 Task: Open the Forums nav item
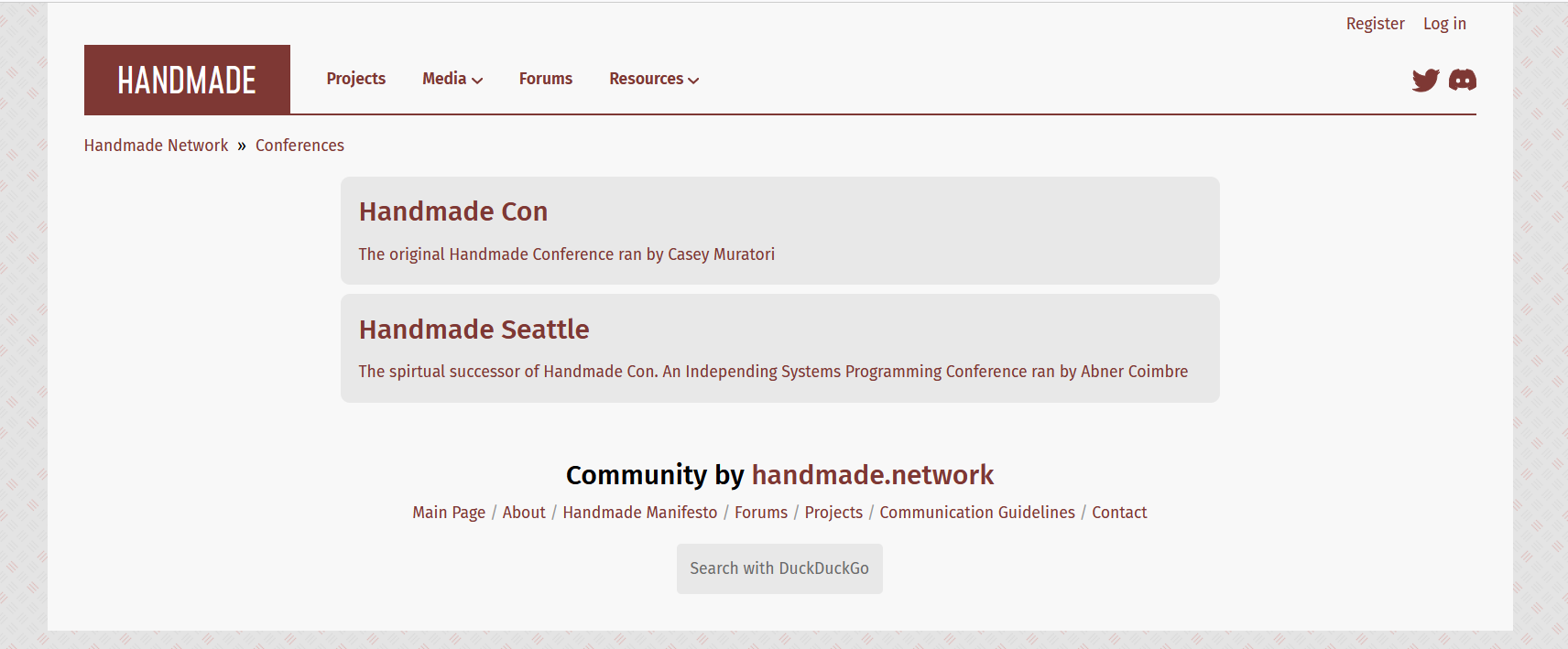[x=546, y=79]
